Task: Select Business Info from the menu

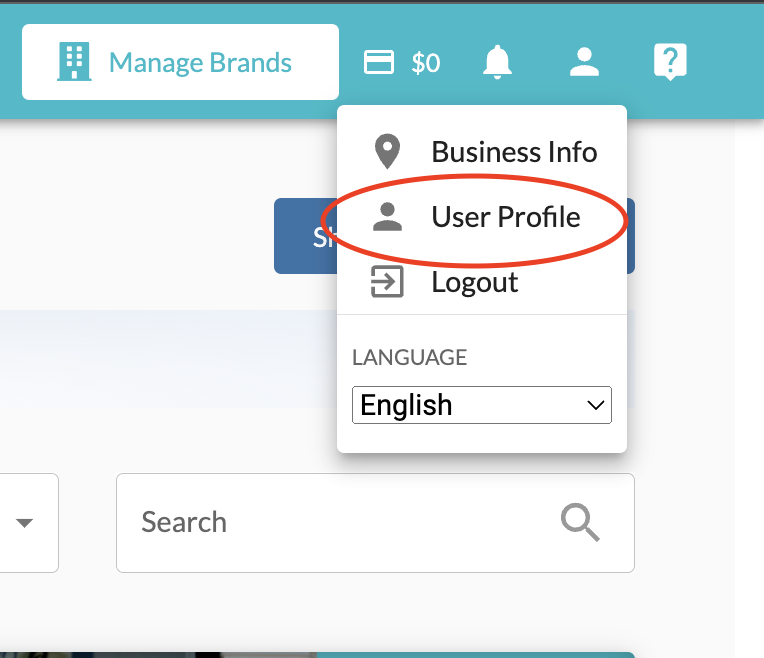Action: click(x=514, y=152)
